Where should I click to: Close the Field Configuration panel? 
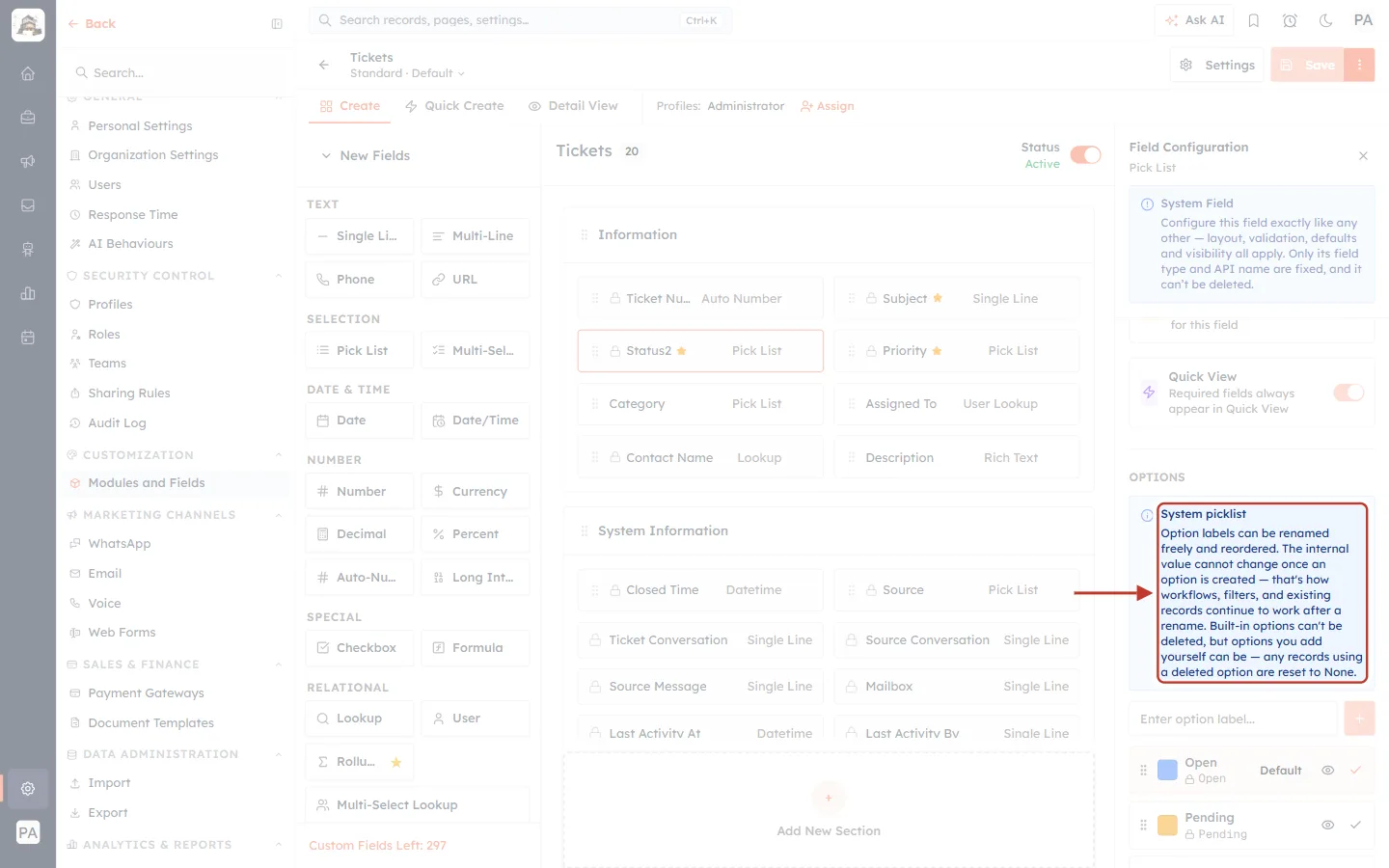pyautogui.click(x=1363, y=155)
